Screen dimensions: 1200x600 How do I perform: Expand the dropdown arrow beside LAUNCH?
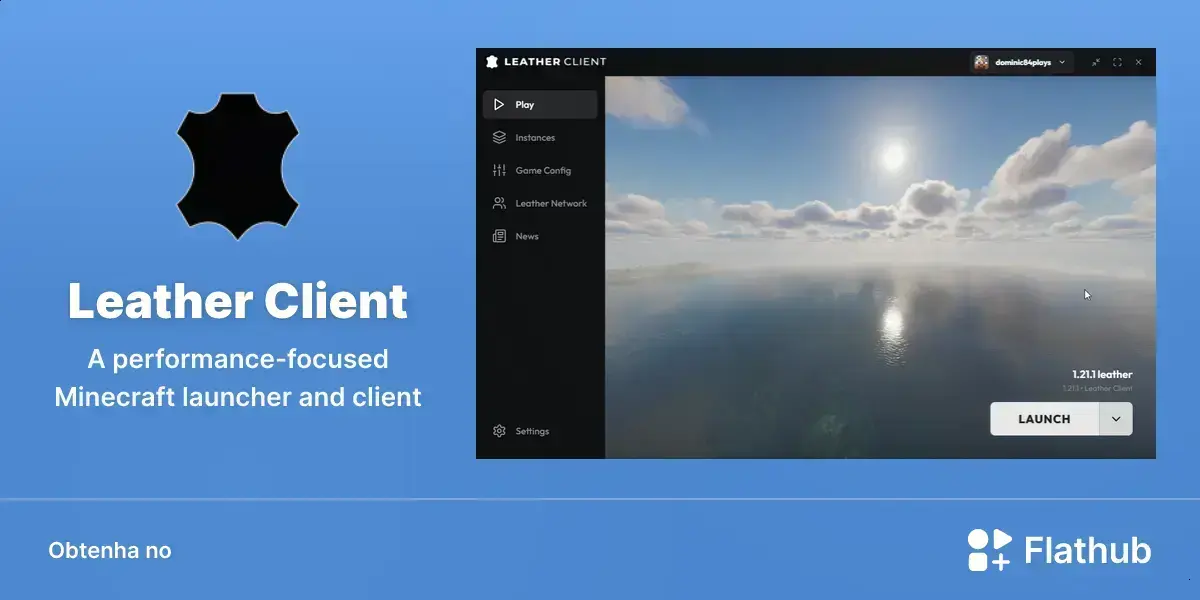[1116, 419]
